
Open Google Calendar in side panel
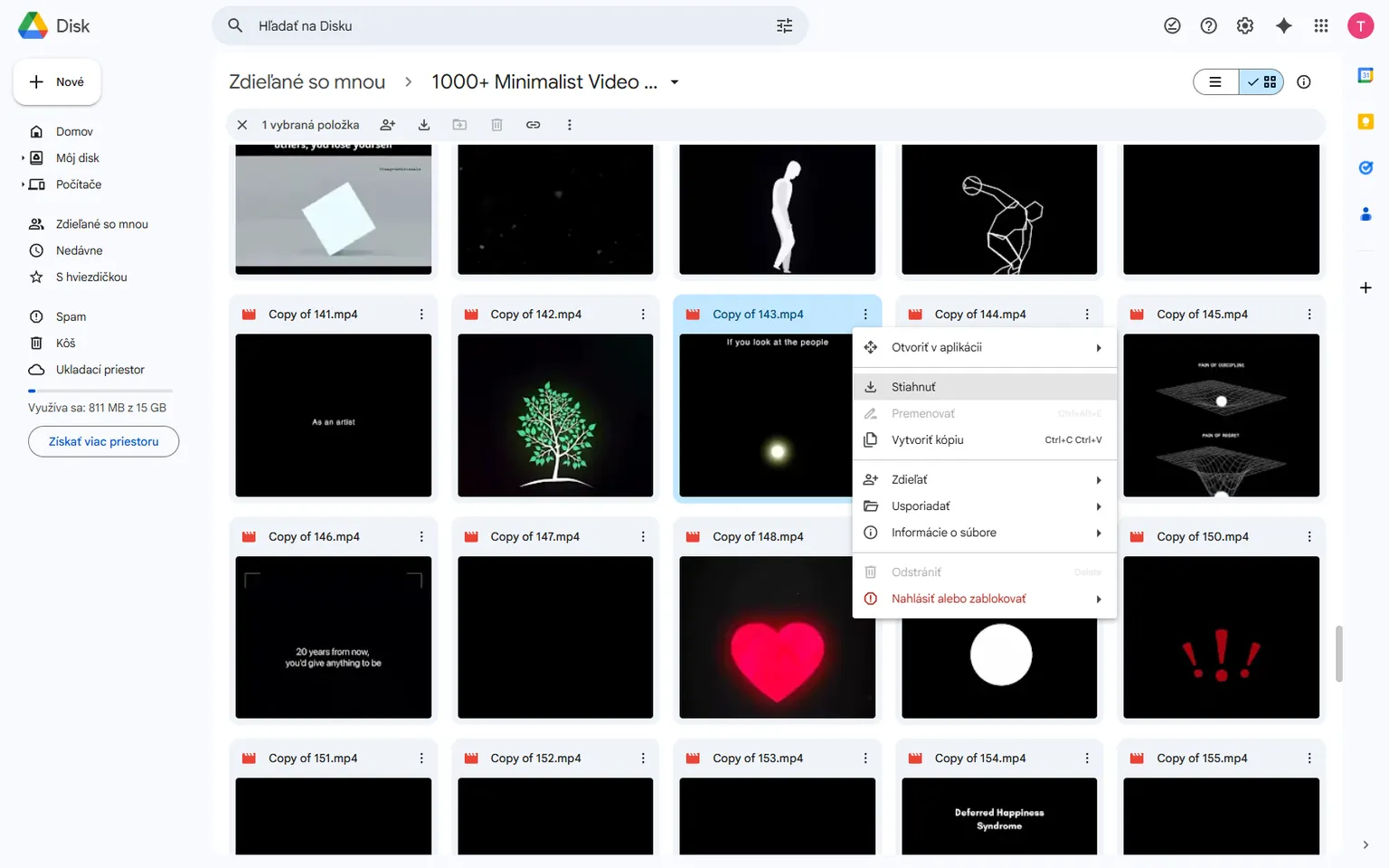[1365, 76]
